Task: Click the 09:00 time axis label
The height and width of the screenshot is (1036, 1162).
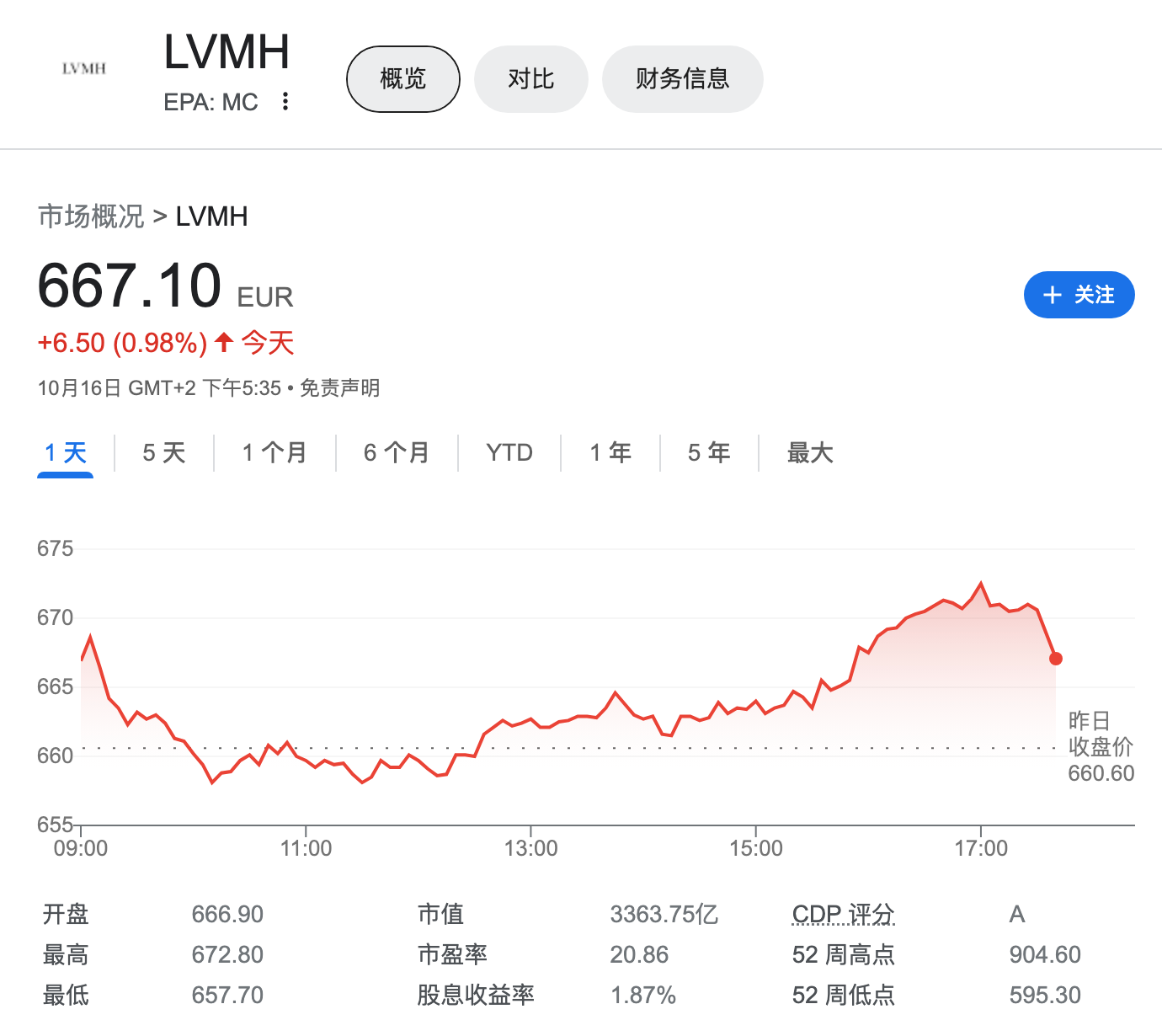Action: pos(81,848)
